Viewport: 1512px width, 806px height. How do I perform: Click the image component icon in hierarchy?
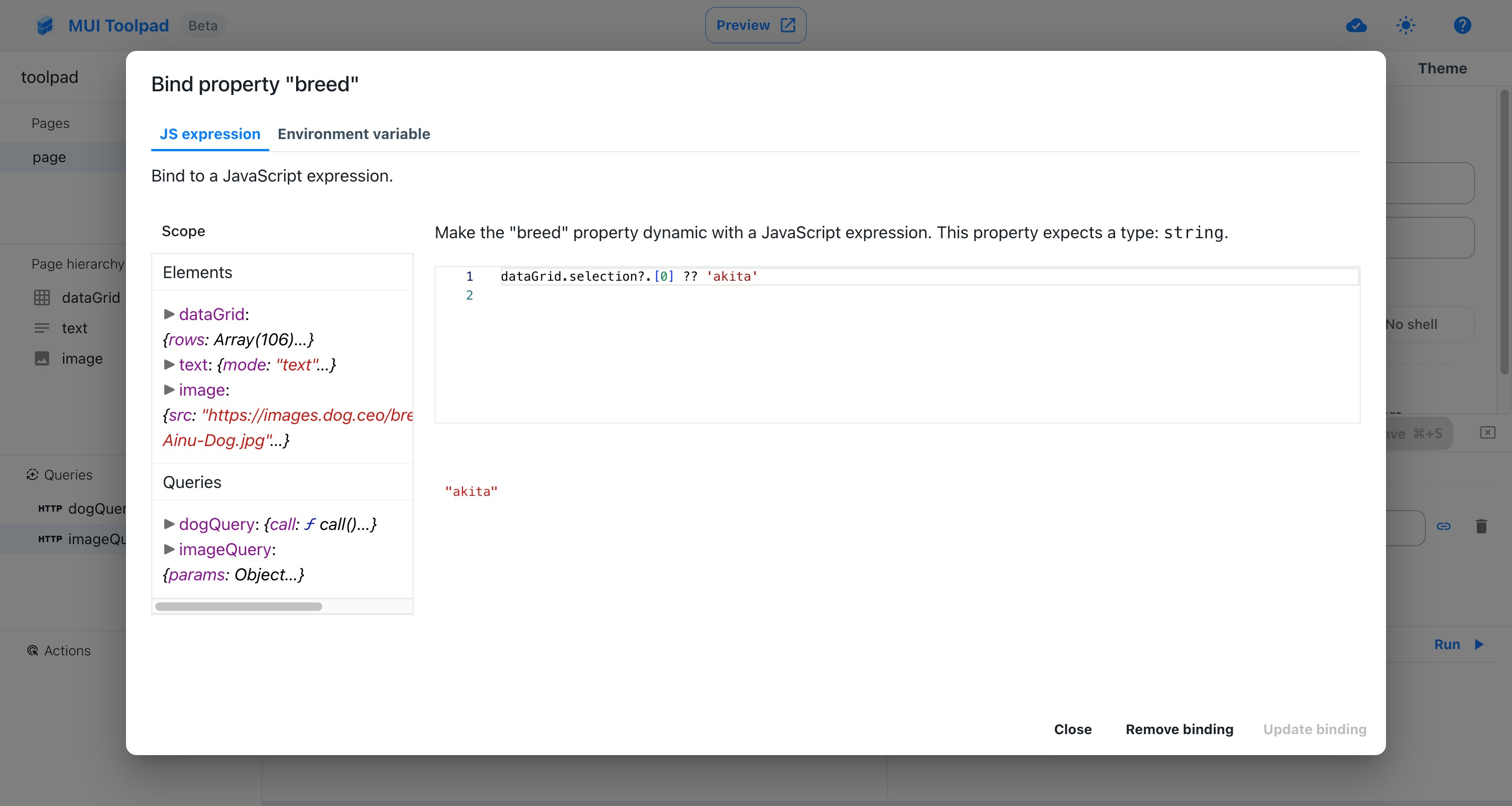(41, 358)
